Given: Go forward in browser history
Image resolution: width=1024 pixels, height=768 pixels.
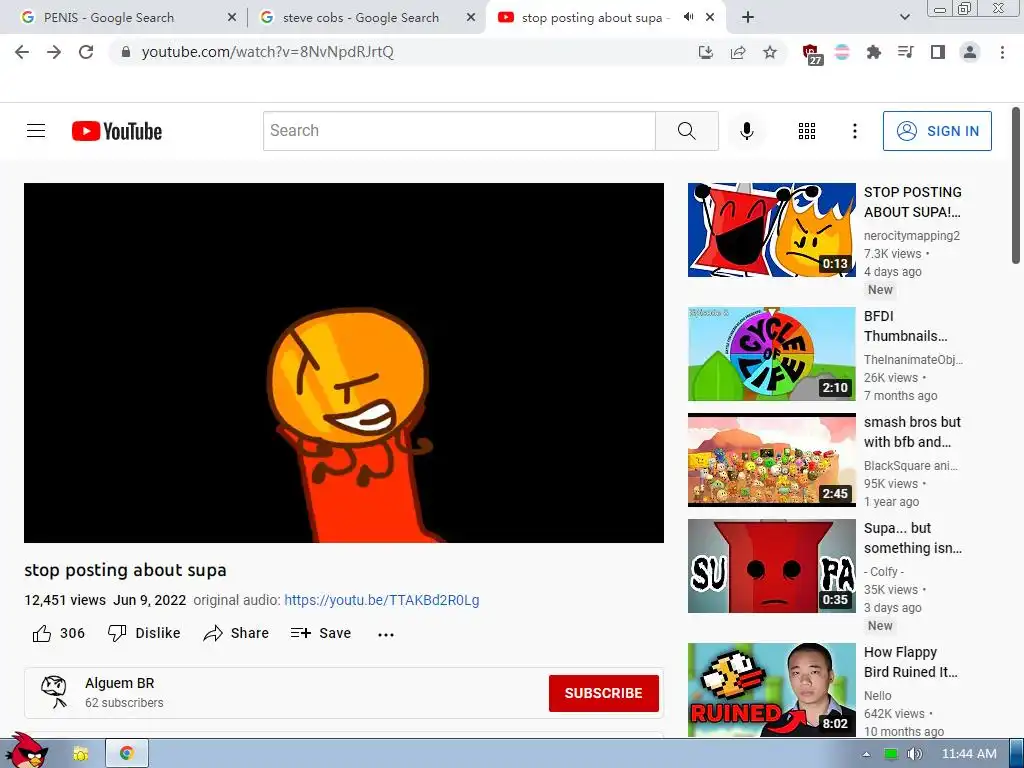Looking at the screenshot, I should click(54, 52).
